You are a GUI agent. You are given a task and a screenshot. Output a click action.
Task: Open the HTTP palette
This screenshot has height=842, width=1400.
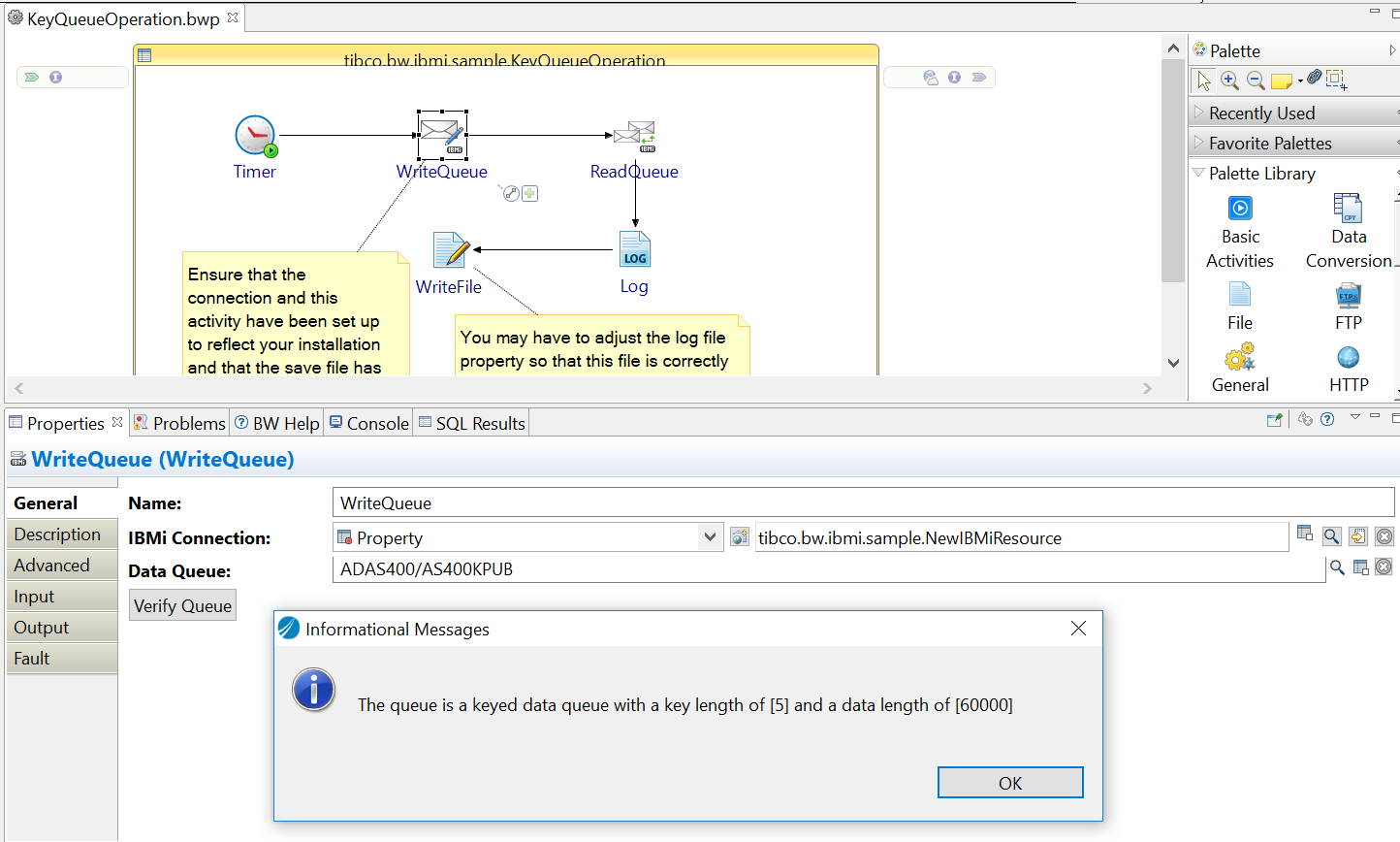[x=1349, y=369]
